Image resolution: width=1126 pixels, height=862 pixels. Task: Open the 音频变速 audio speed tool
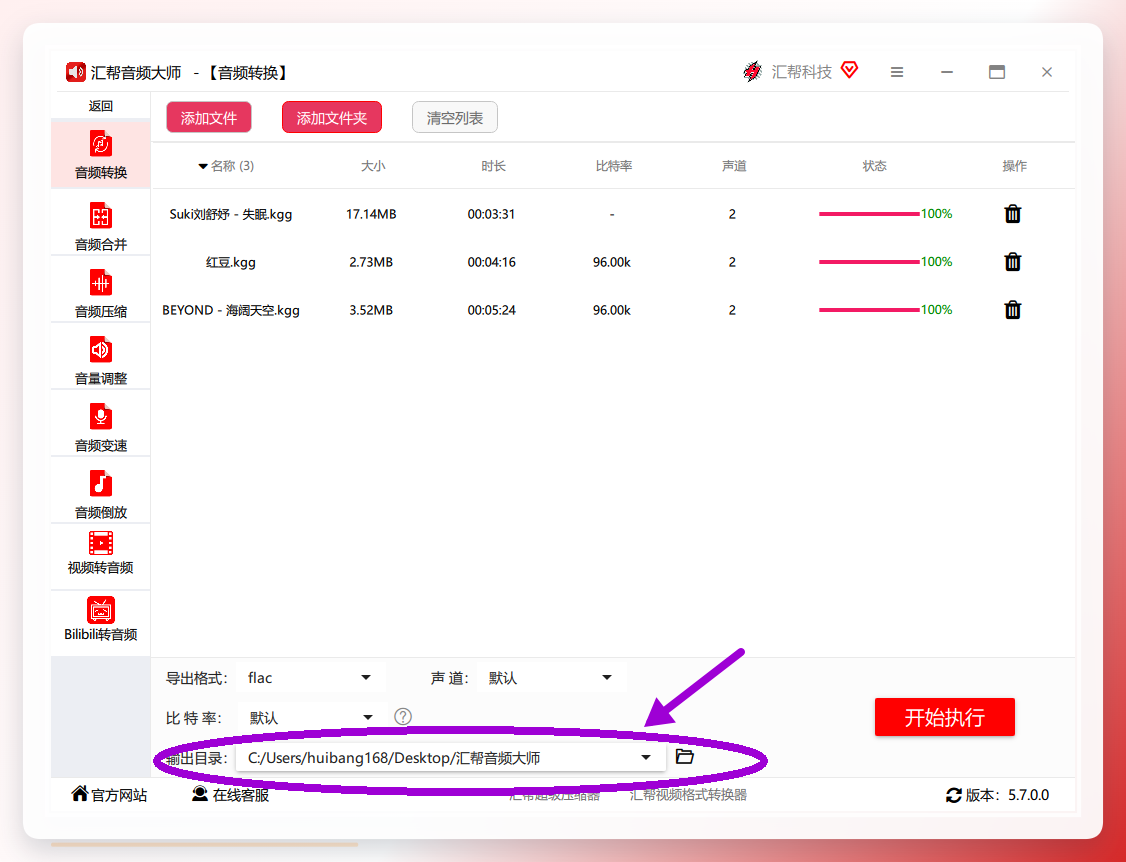(x=101, y=427)
